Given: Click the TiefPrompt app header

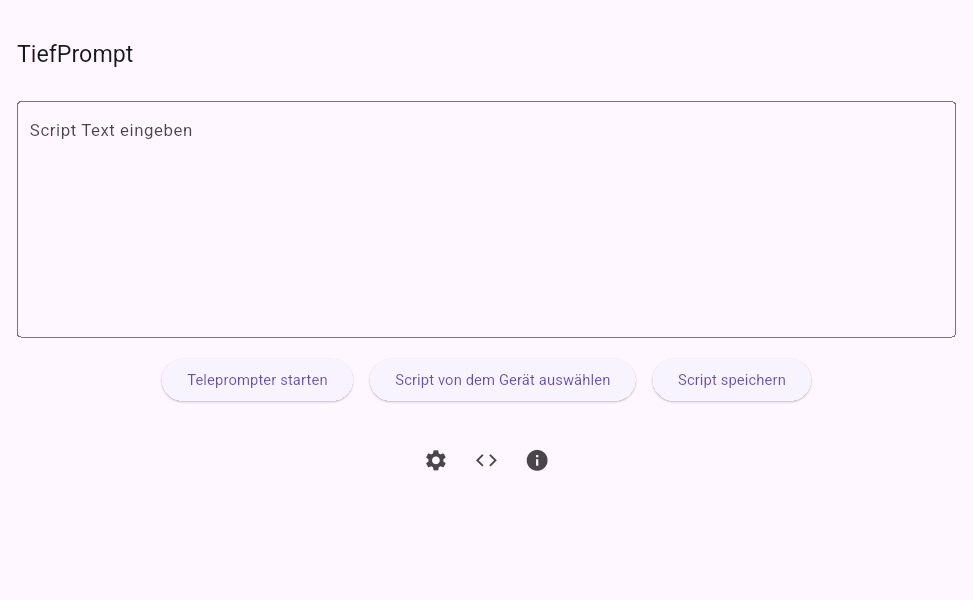Looking at the screenshot, I should 75,54.
